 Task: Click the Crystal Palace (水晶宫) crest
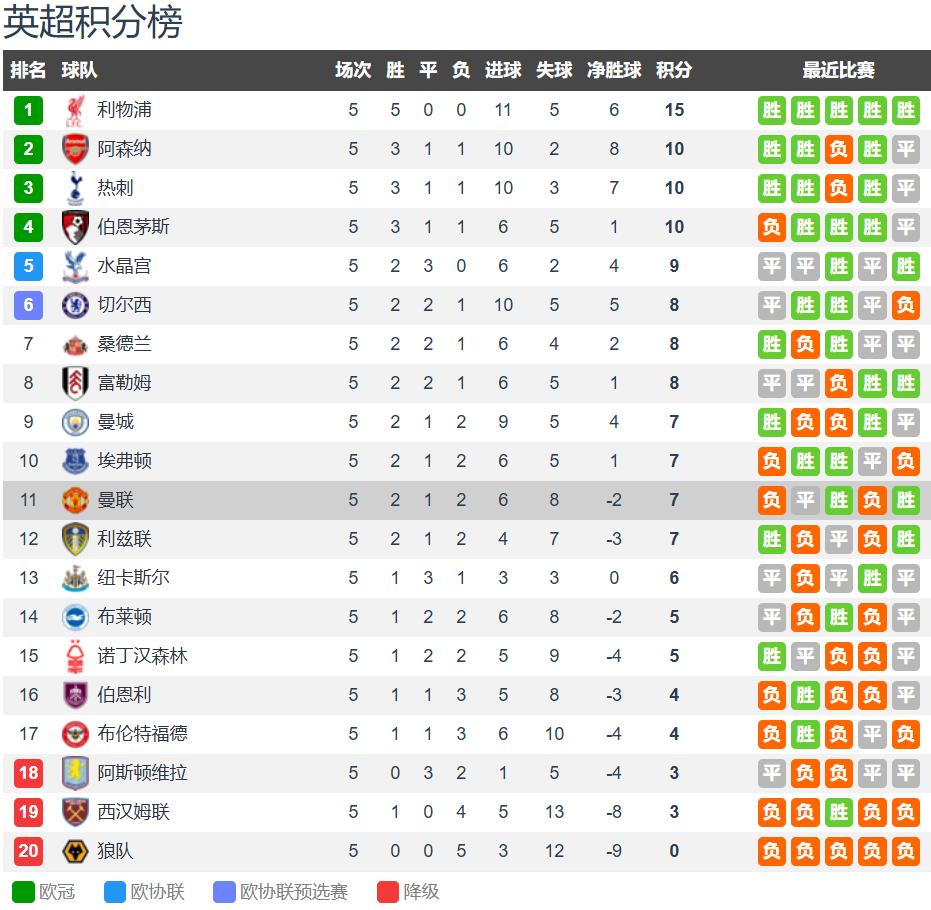click(75, 266)
